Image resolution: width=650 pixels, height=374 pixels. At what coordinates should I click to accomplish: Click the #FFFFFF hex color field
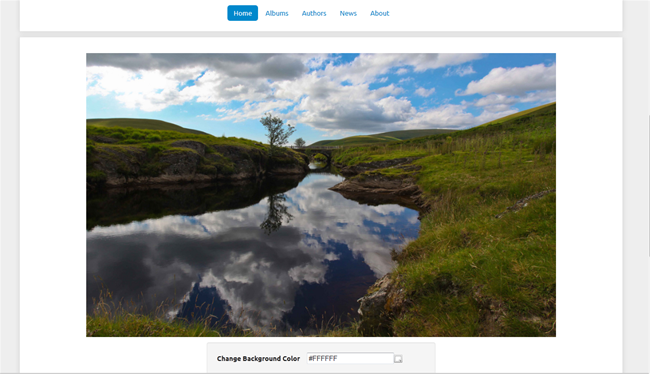click(350, 358)
